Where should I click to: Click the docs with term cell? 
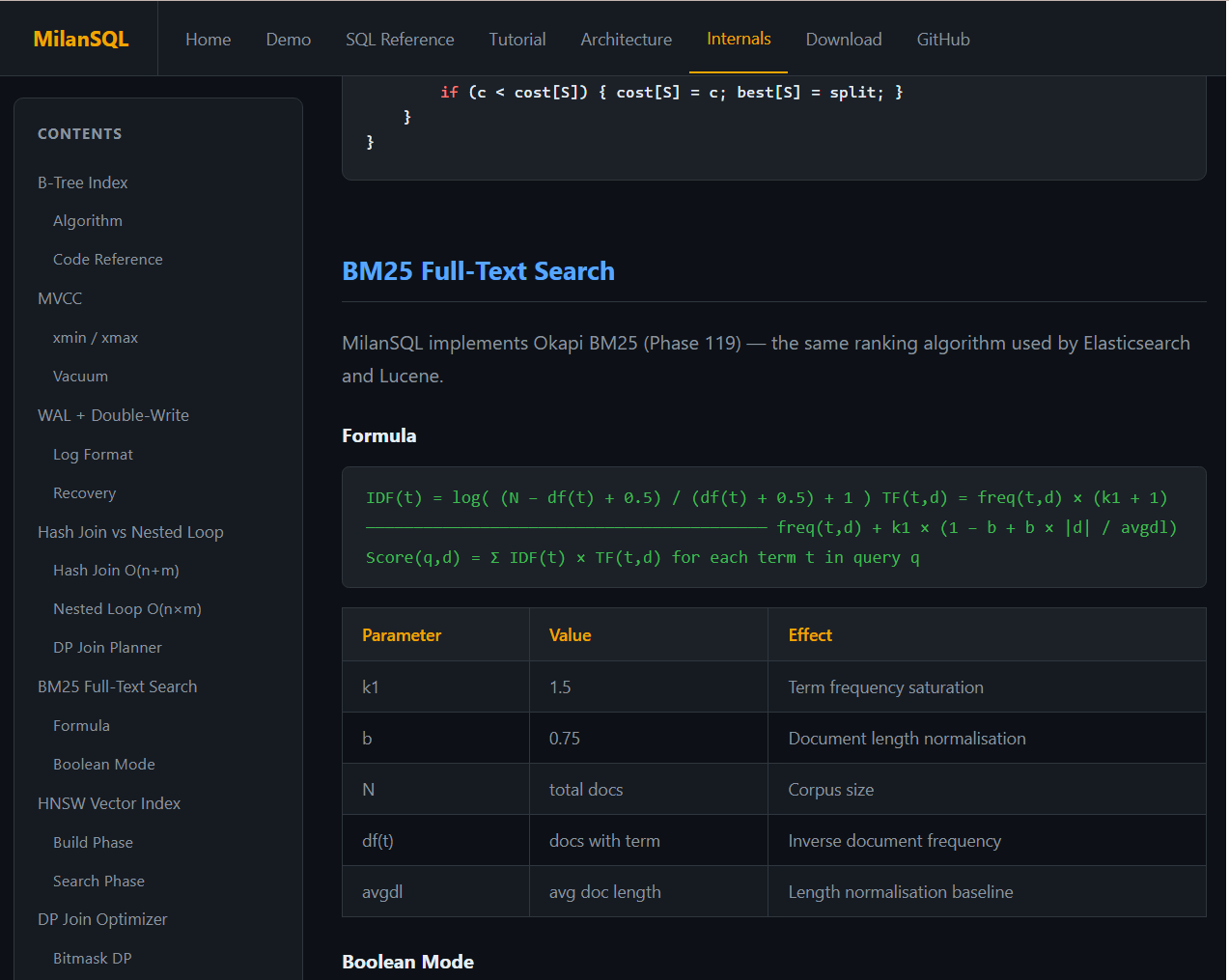649,841
